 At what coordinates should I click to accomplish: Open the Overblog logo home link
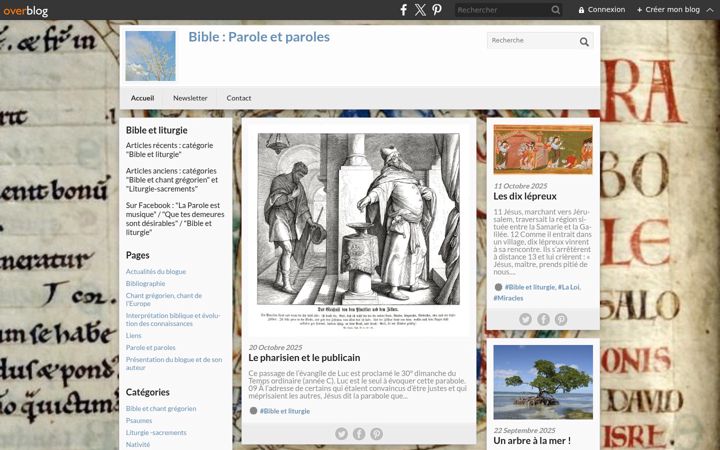(26, 10)
